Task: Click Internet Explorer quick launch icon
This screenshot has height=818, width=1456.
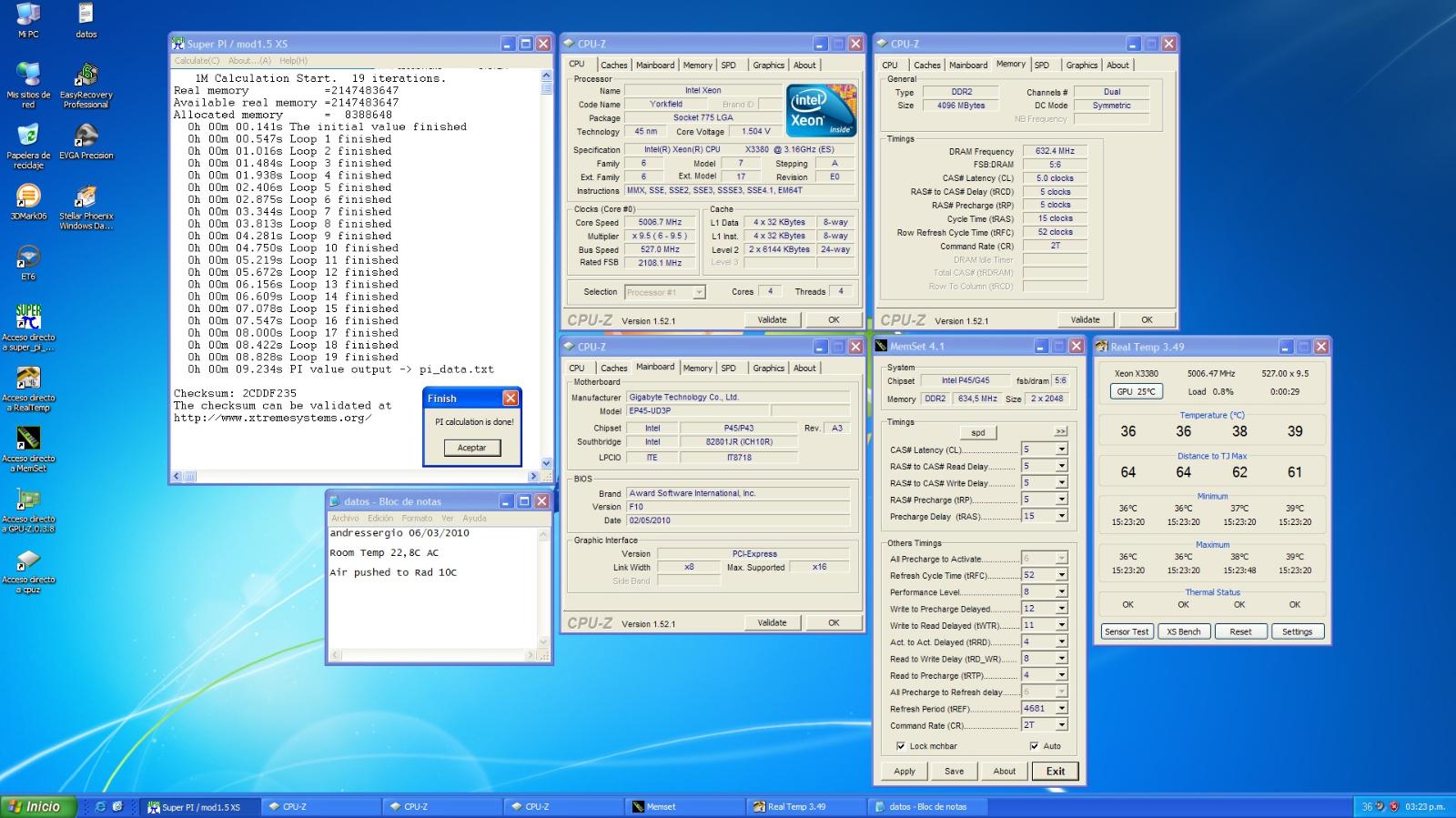Action: pos(100,806)
